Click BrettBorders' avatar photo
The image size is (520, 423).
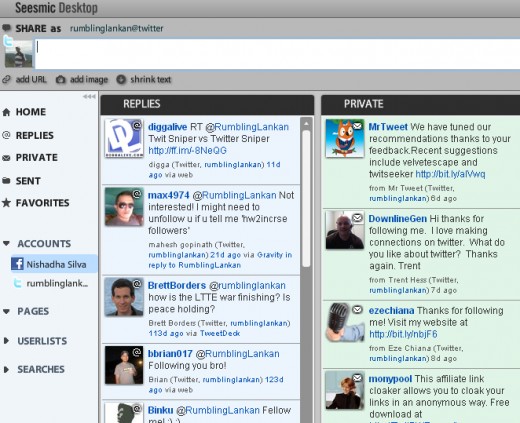tap(124, 297)
